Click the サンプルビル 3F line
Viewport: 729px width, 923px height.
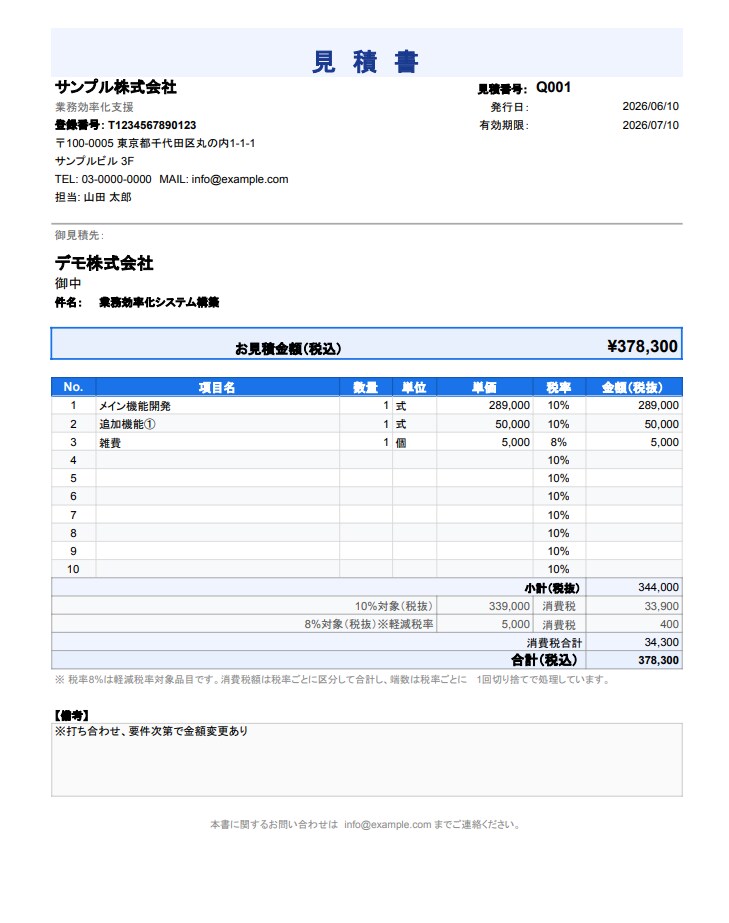coord(94,161)
